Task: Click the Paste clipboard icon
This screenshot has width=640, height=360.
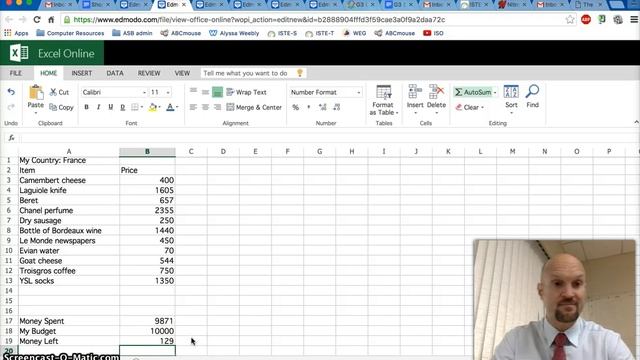Action: 36,93
